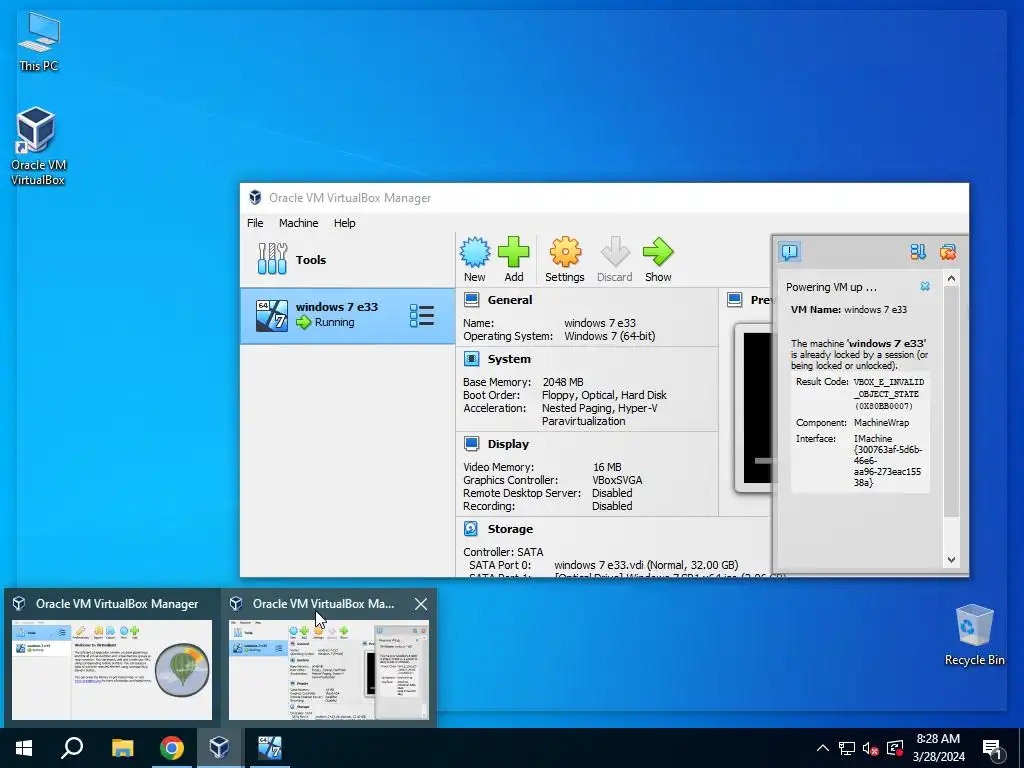Select the Tools entry in the sidebar
Viewport: 1024px width, 768px height.
(x=347, y=259)
